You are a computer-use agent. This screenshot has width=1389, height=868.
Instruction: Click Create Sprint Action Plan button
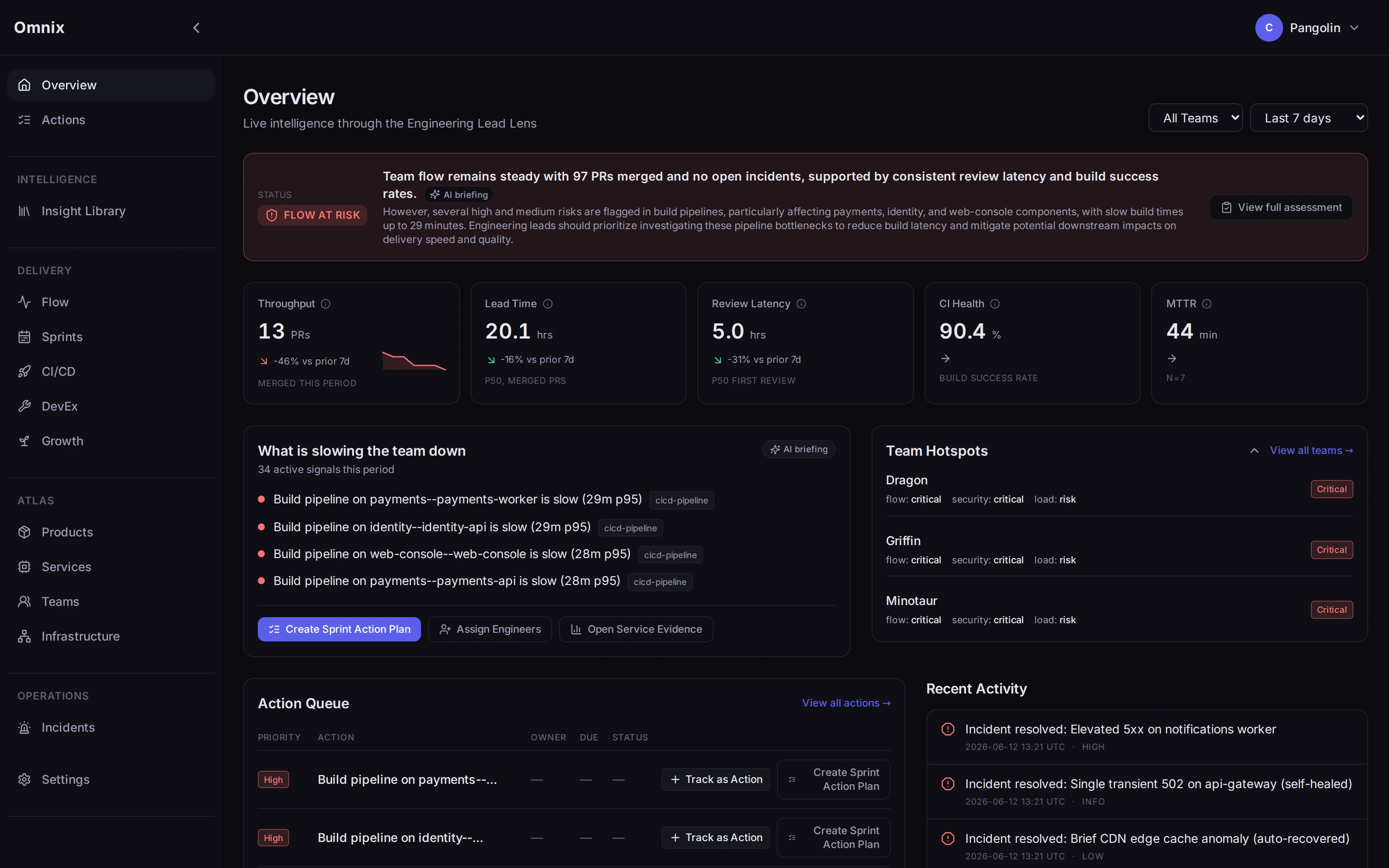point(339,629)
